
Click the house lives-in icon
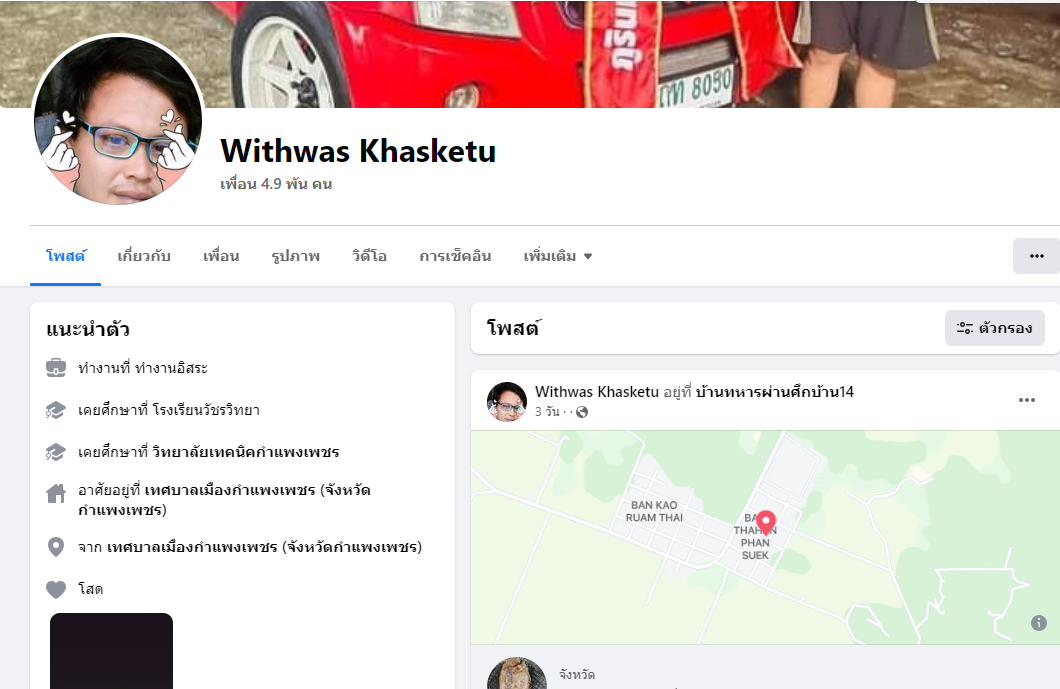point(56,494)
